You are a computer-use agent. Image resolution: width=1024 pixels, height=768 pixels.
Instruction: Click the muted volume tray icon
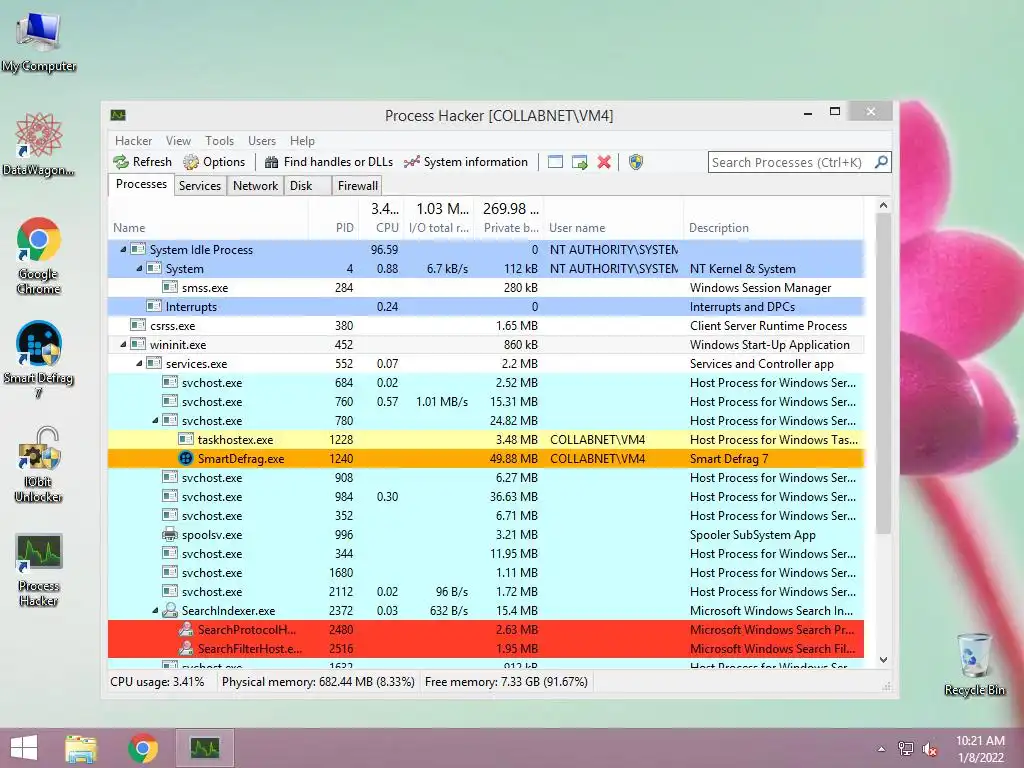tap(930, 749)
